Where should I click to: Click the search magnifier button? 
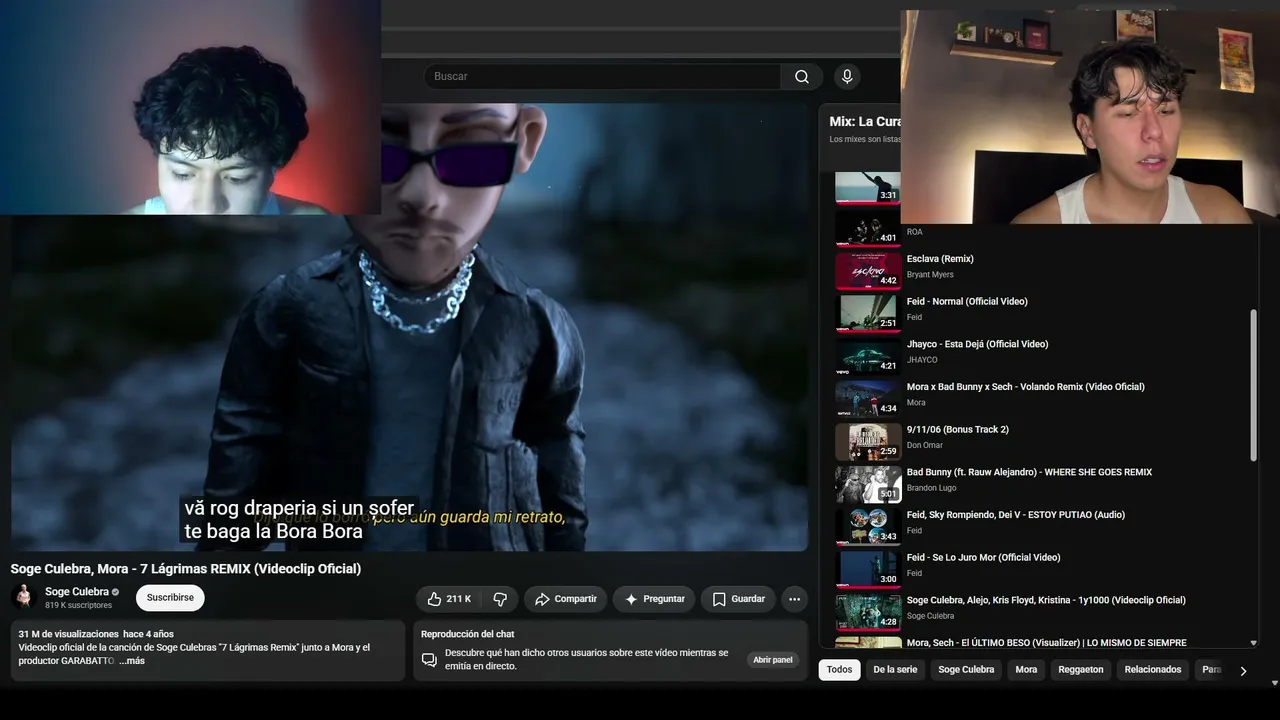(802, 77)
